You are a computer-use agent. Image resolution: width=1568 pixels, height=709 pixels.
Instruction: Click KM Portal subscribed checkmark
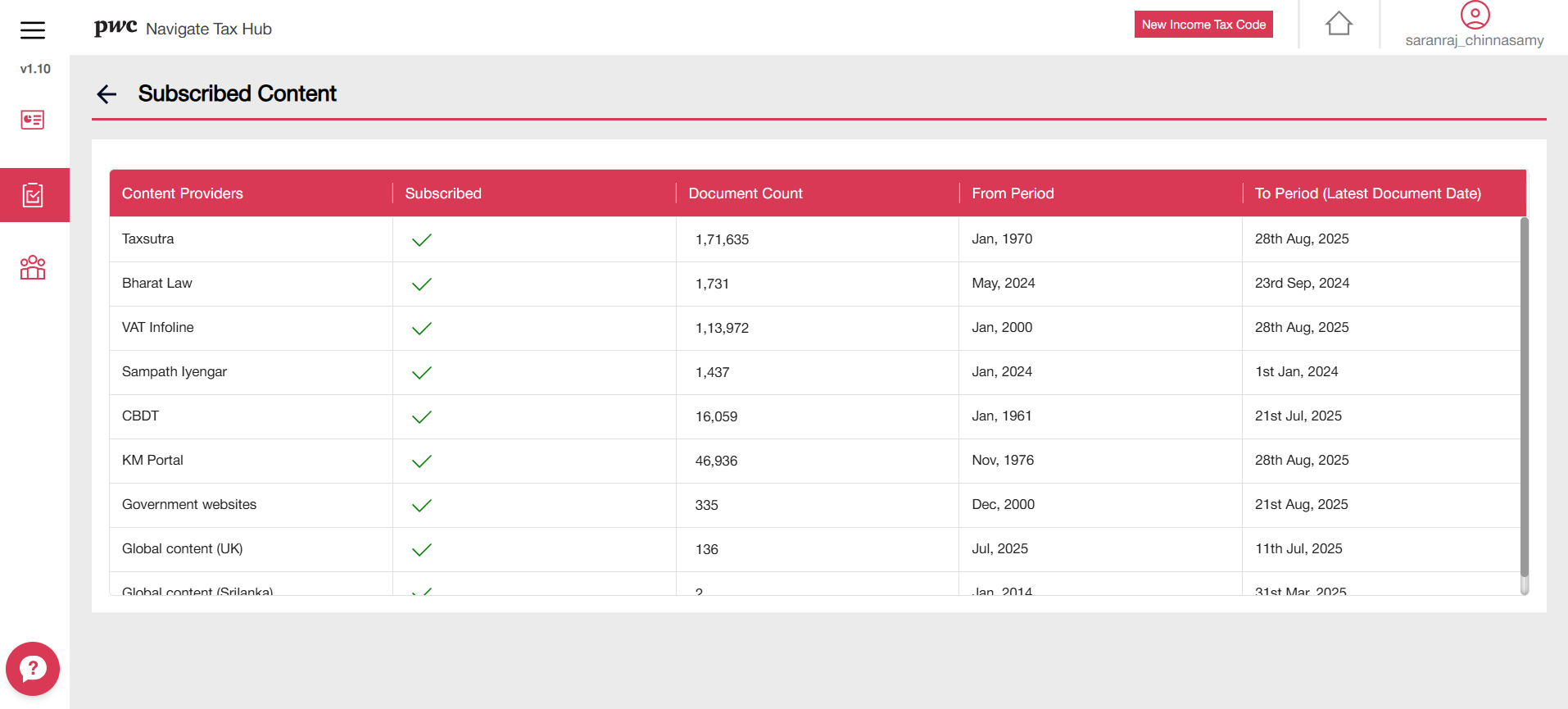tap(422, 461)
